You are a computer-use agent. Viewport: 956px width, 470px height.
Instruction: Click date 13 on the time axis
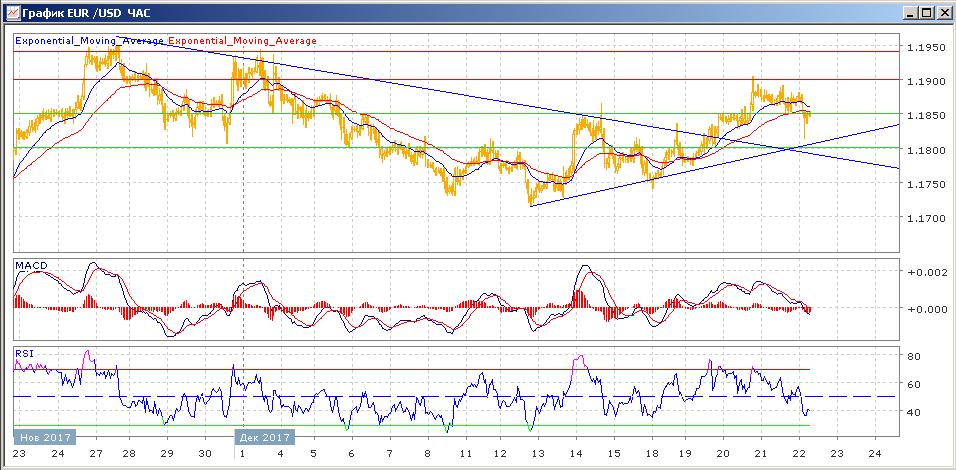tap(538, 453)
